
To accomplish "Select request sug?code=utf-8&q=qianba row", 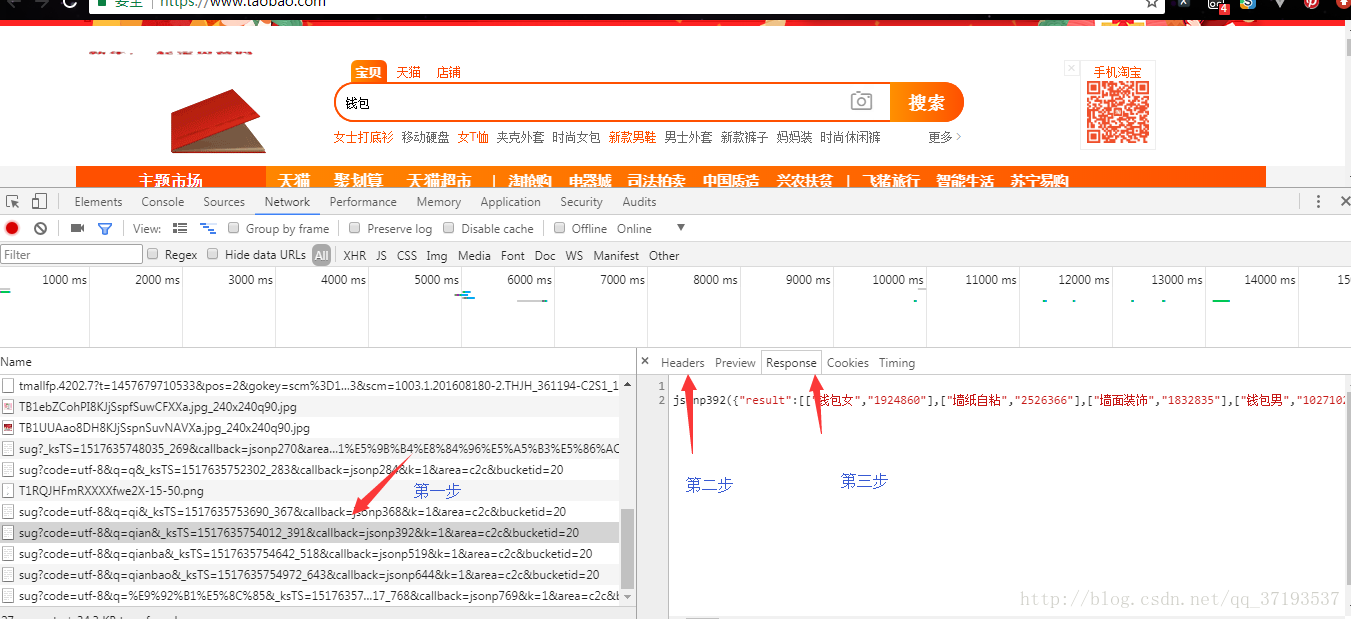I will click(310, 554).
